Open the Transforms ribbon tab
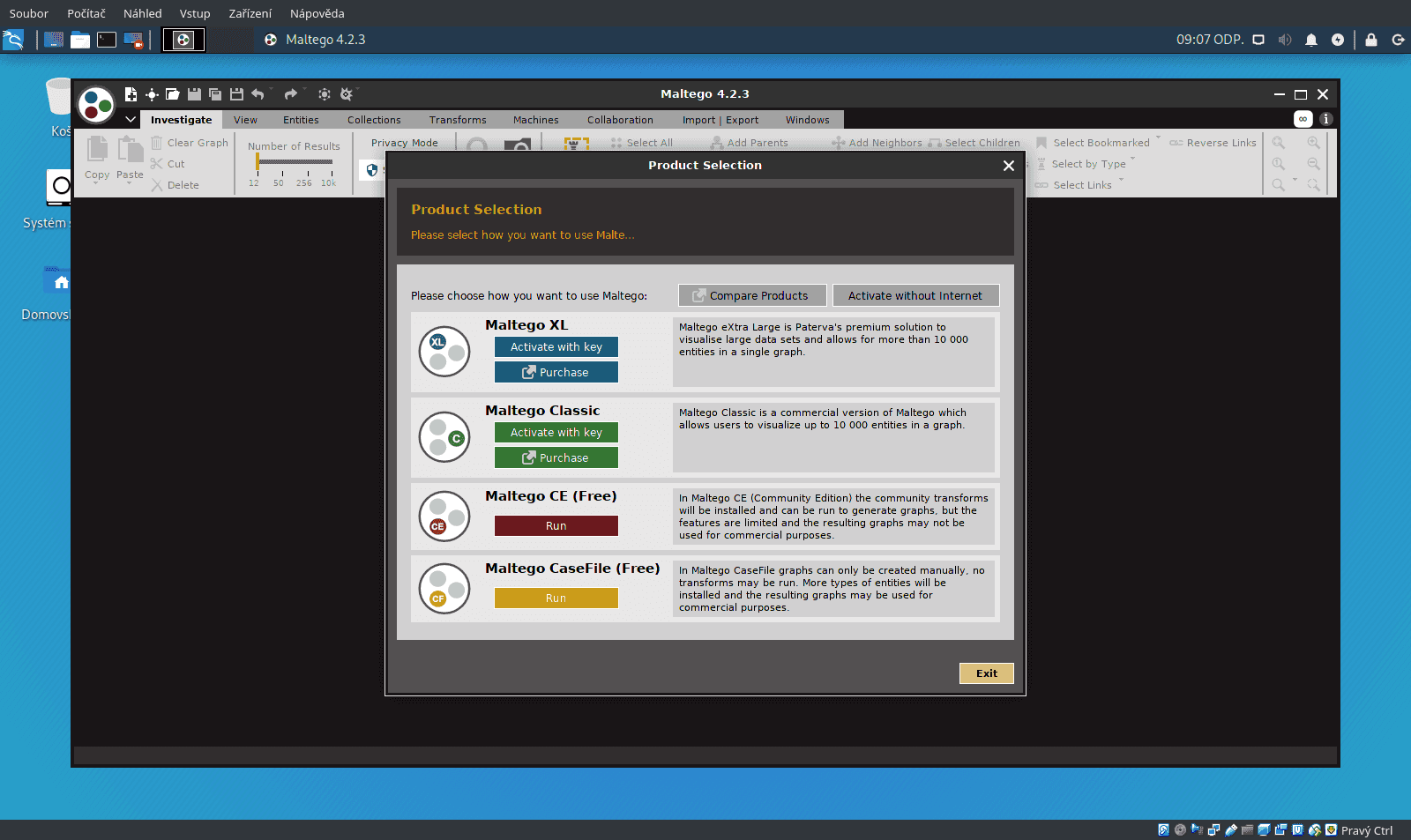1411x840 pixels. (x=458, y=120)
